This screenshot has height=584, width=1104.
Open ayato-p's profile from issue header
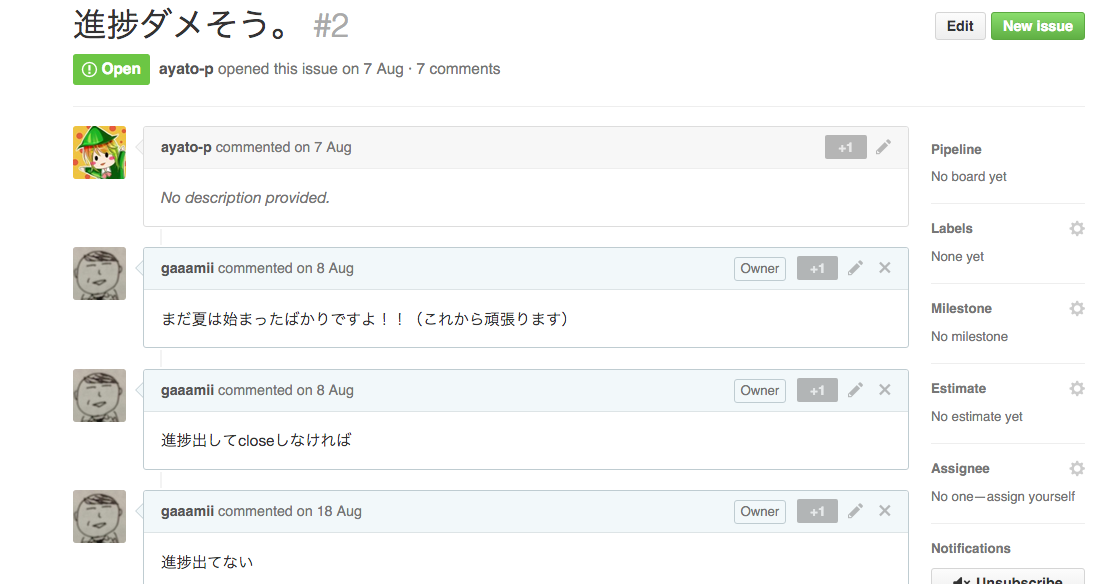186,69
